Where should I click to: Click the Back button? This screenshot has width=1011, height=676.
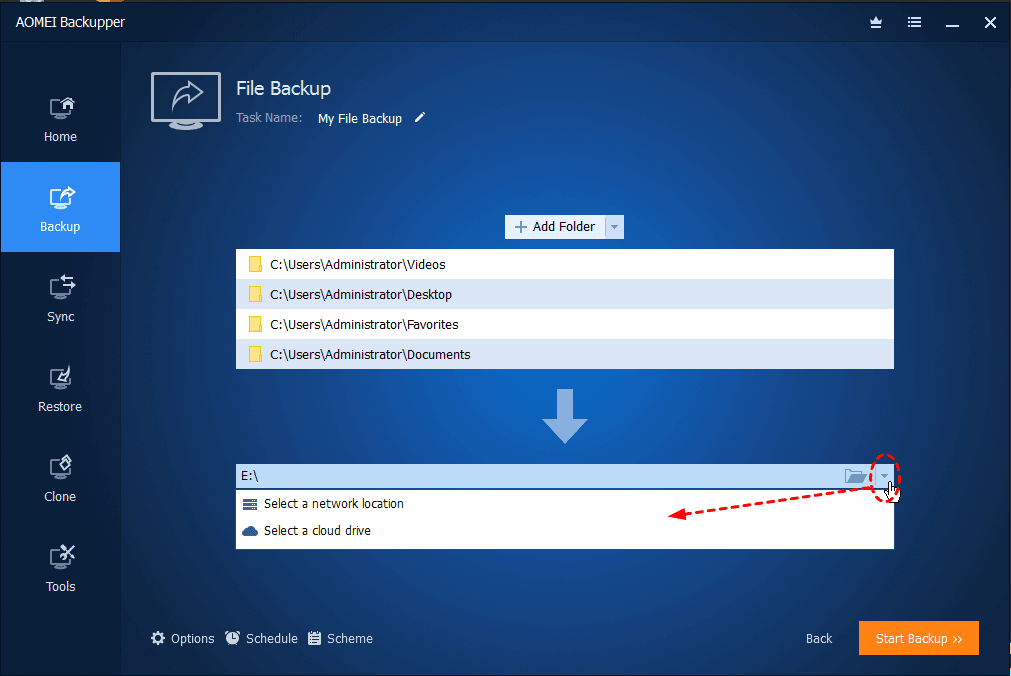point(819,639)
